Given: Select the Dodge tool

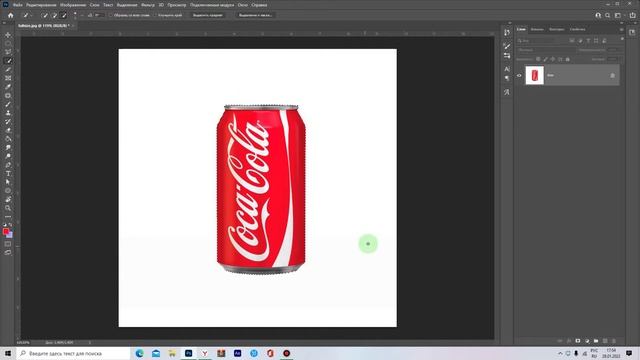Looking at the screenshot, I should click(8, 156).
